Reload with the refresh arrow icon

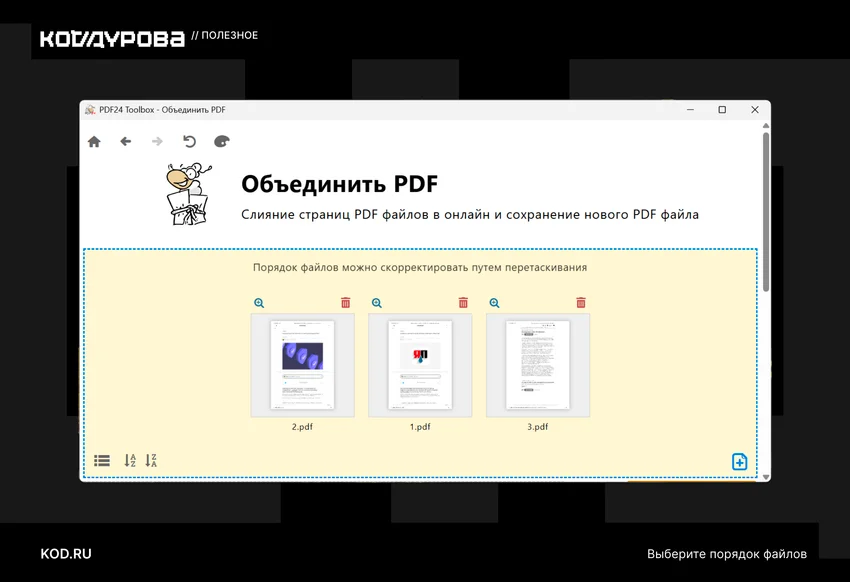click(x=189, y=141)
